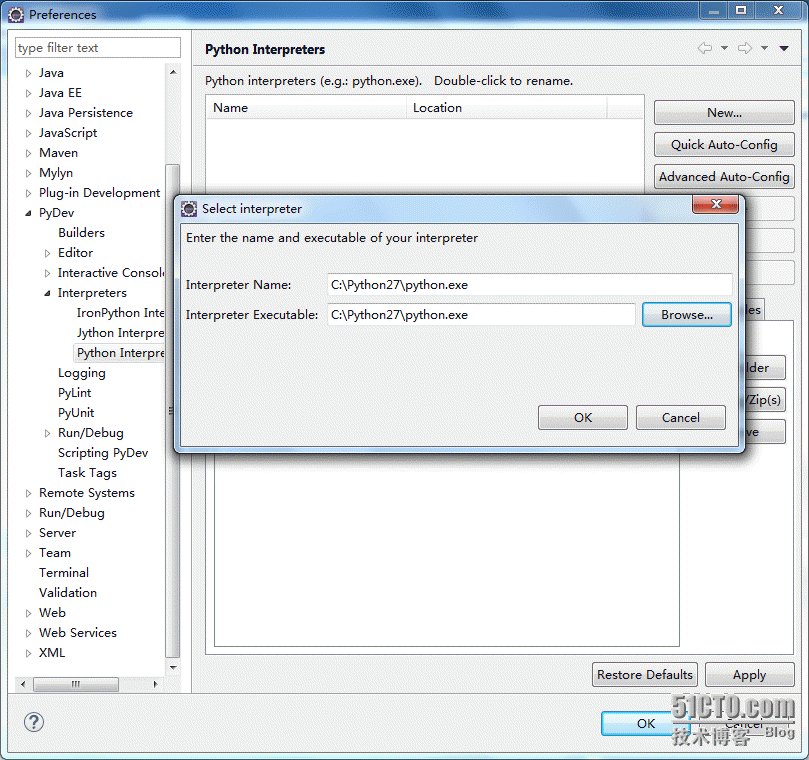Open back history dropdown arrow

[724, 48]
